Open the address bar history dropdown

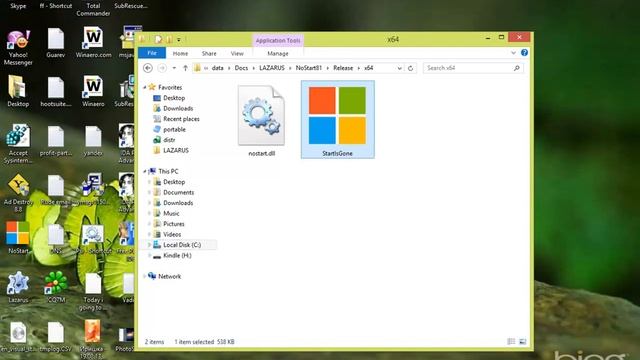tap(399, 68)
